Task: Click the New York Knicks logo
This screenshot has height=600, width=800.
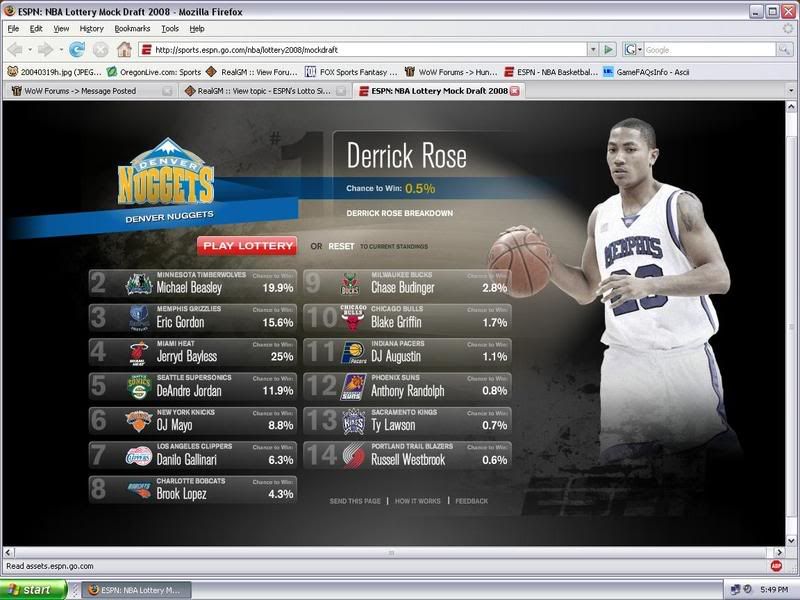Action: pyautogui.click(x=139, y=421)
